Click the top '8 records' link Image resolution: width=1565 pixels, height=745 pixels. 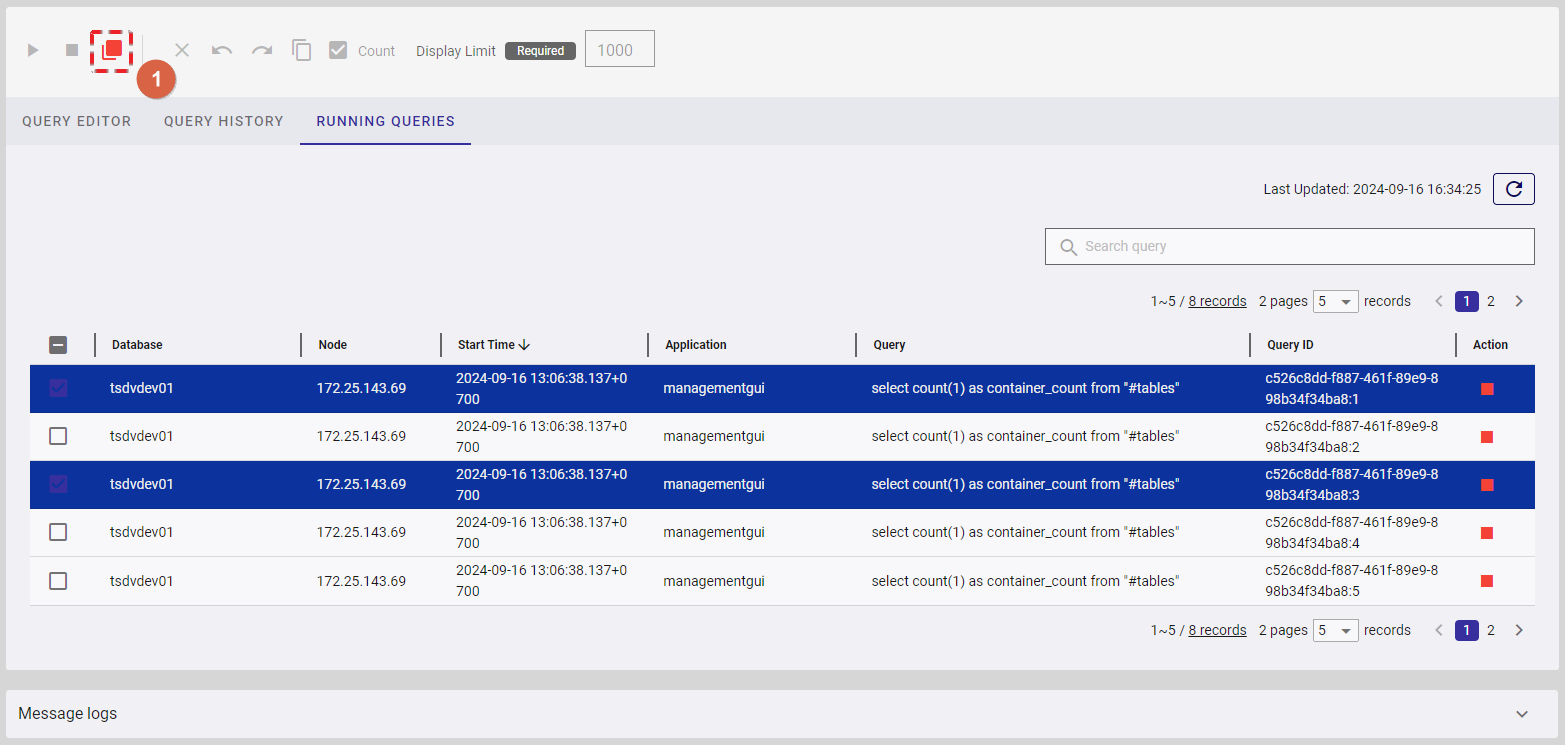(x=1217, y=301)
